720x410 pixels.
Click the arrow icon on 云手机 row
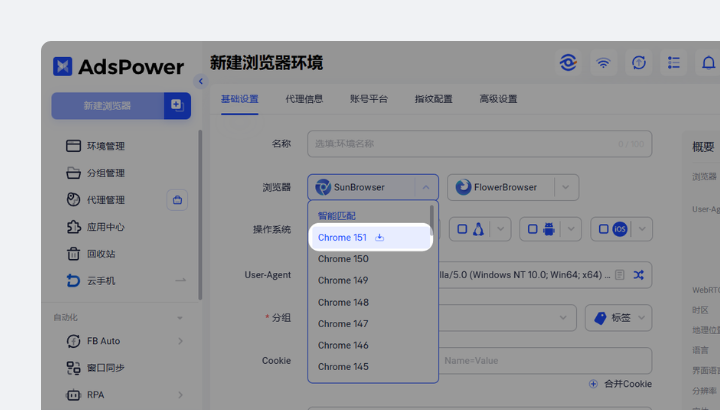point(180,280)
